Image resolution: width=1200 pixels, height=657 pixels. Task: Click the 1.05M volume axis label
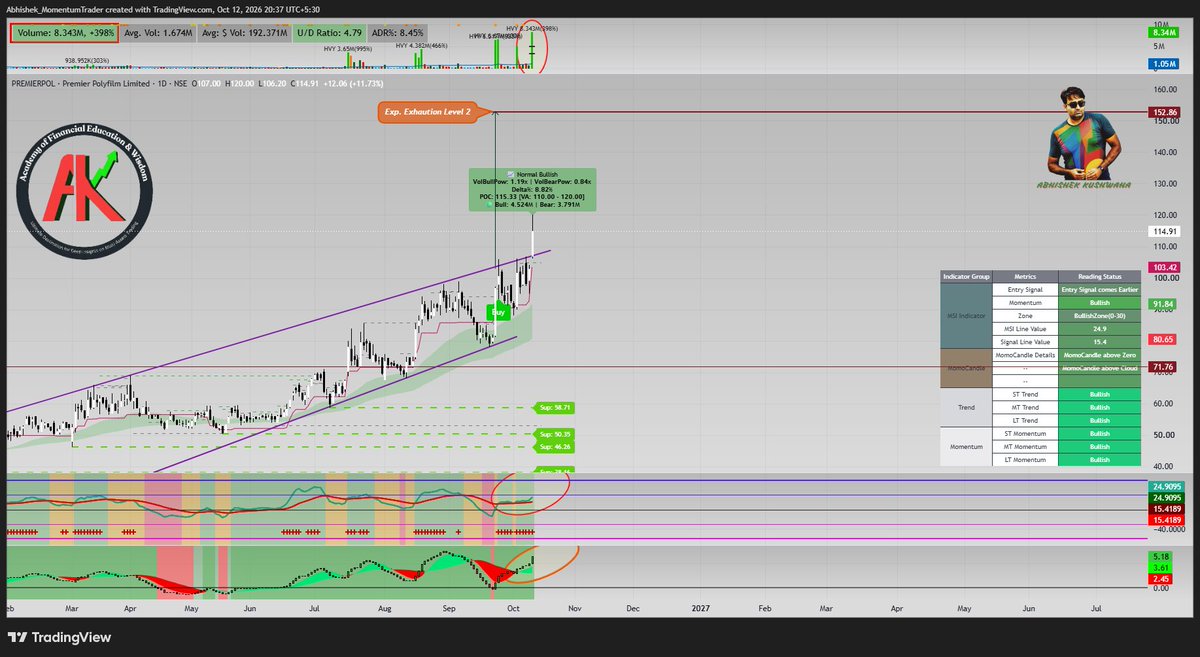(x=1164, y=64)
